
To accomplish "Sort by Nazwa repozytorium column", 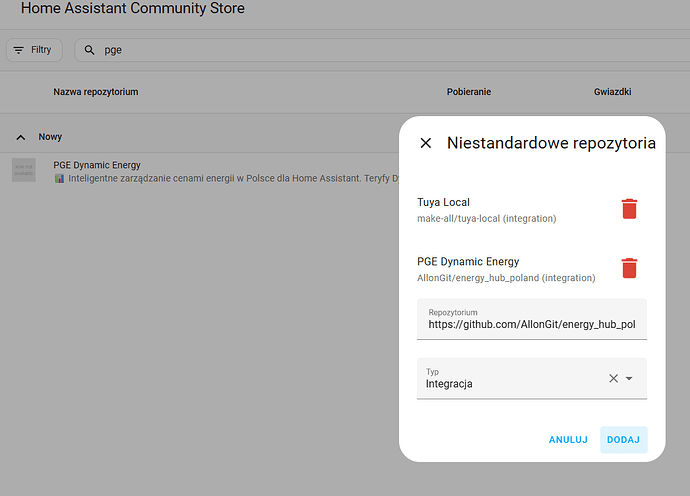I will 95,92.
